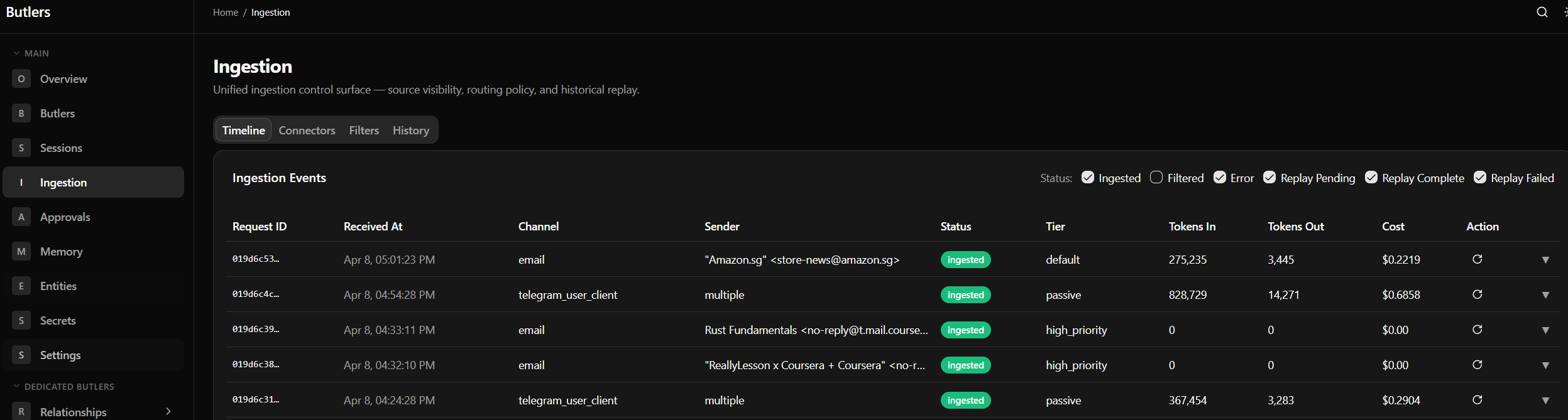Open Overview in the sidebar

click(x=93, y=78)
